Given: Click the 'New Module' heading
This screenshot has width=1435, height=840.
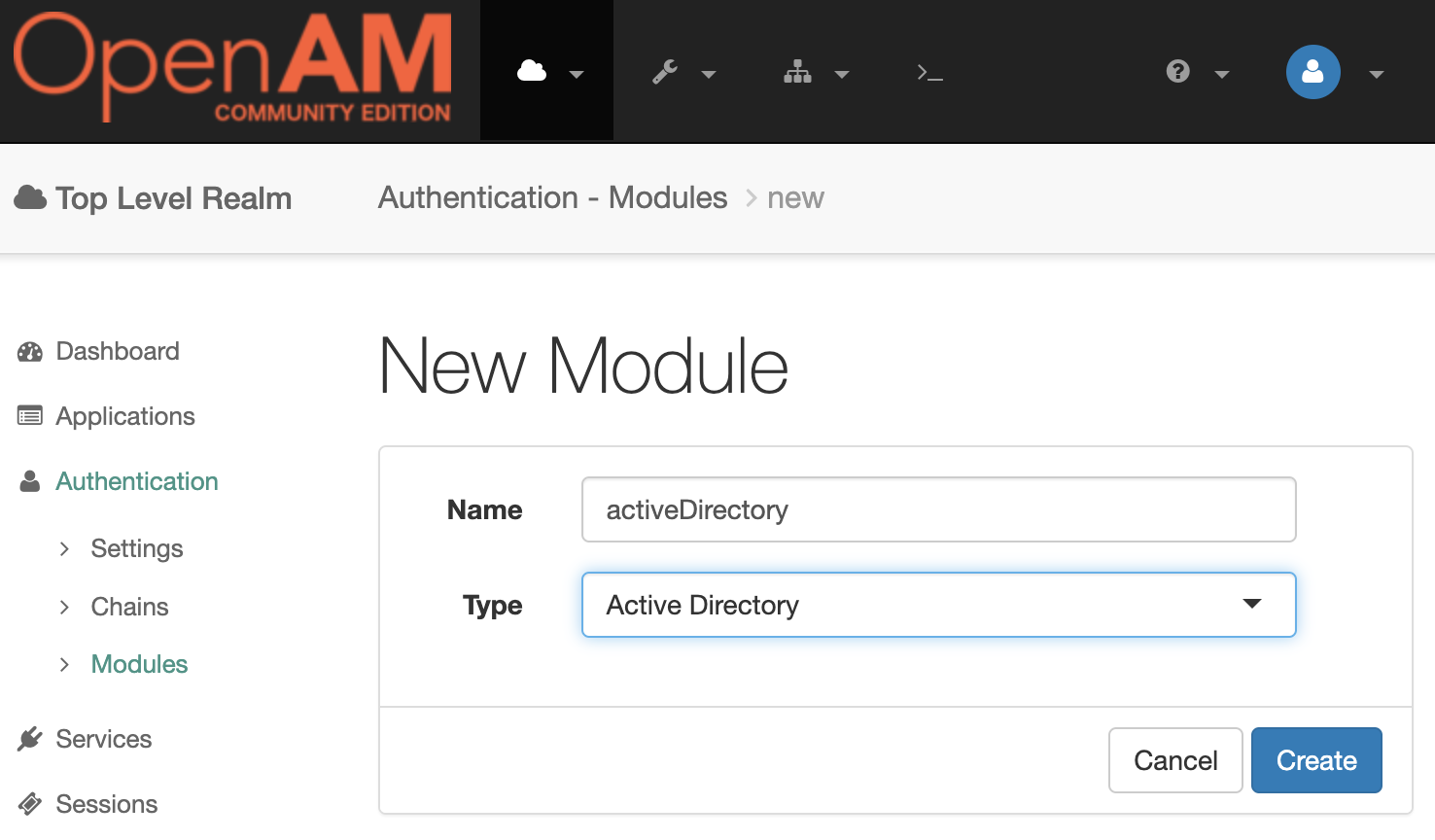Looking at the screenshot, I should 583,367.
